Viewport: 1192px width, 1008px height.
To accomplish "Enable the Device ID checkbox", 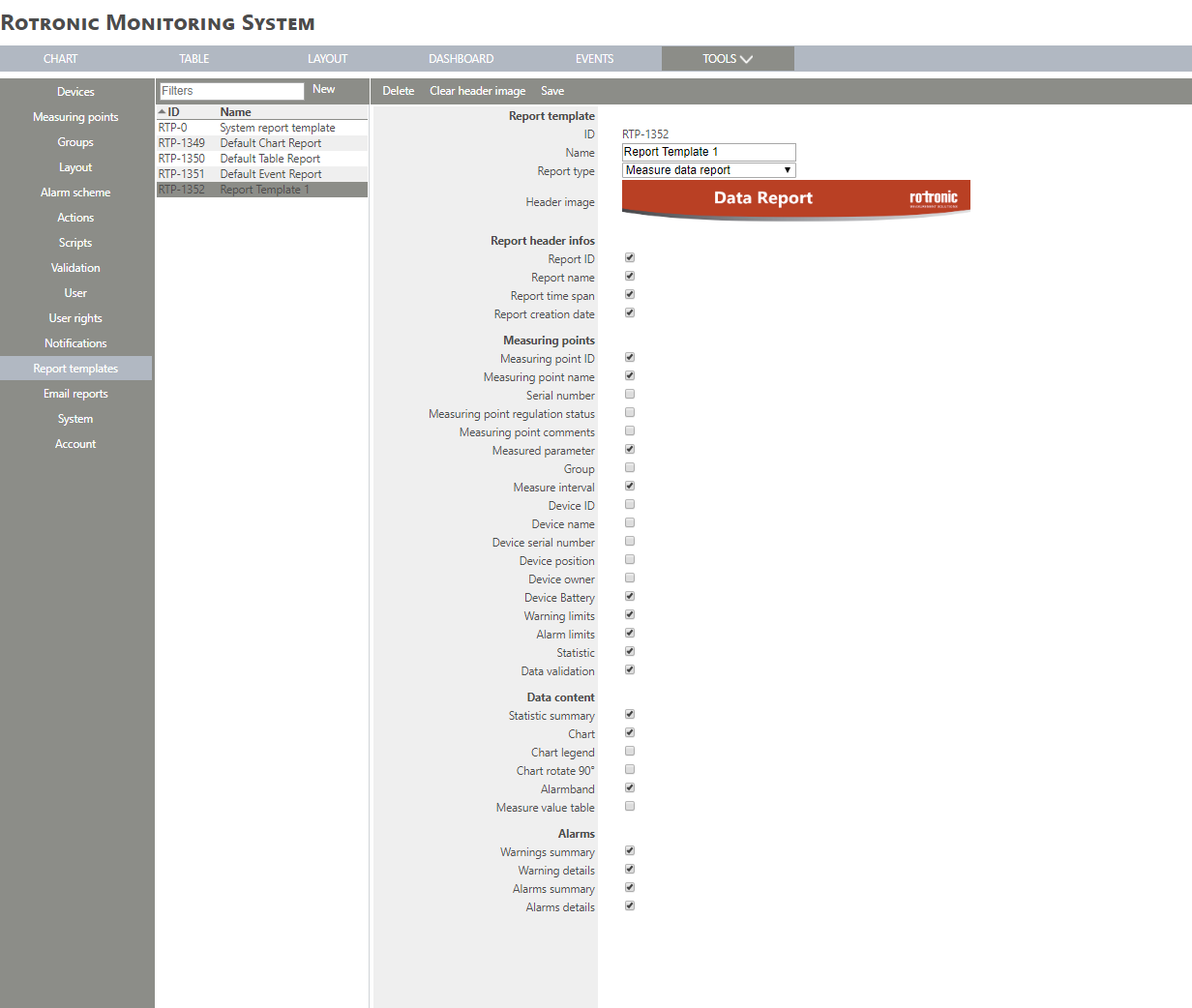I will coord(630,504).
